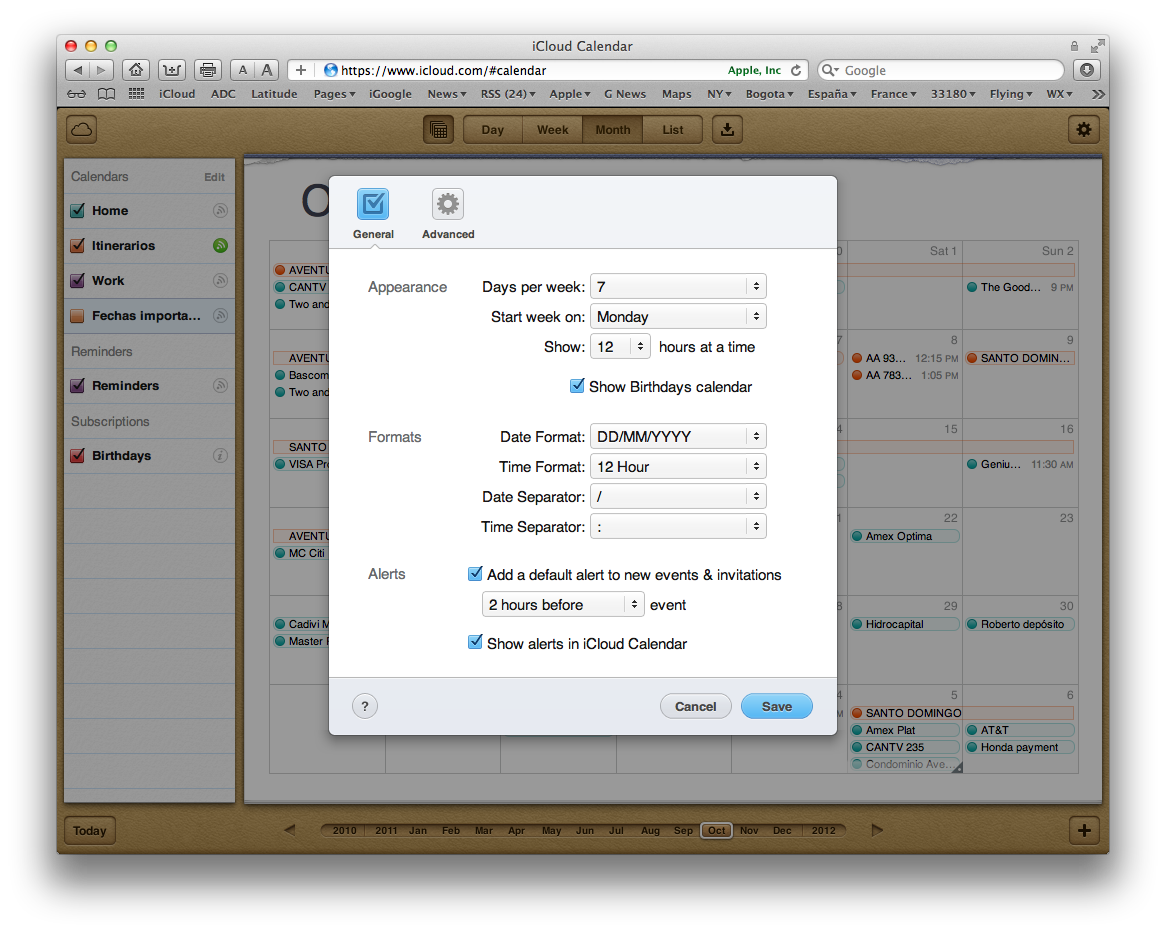This screenshot has width=1166, height=933.
Task: Click the iCloud cloud icon
Action: [x=82, y=129]
